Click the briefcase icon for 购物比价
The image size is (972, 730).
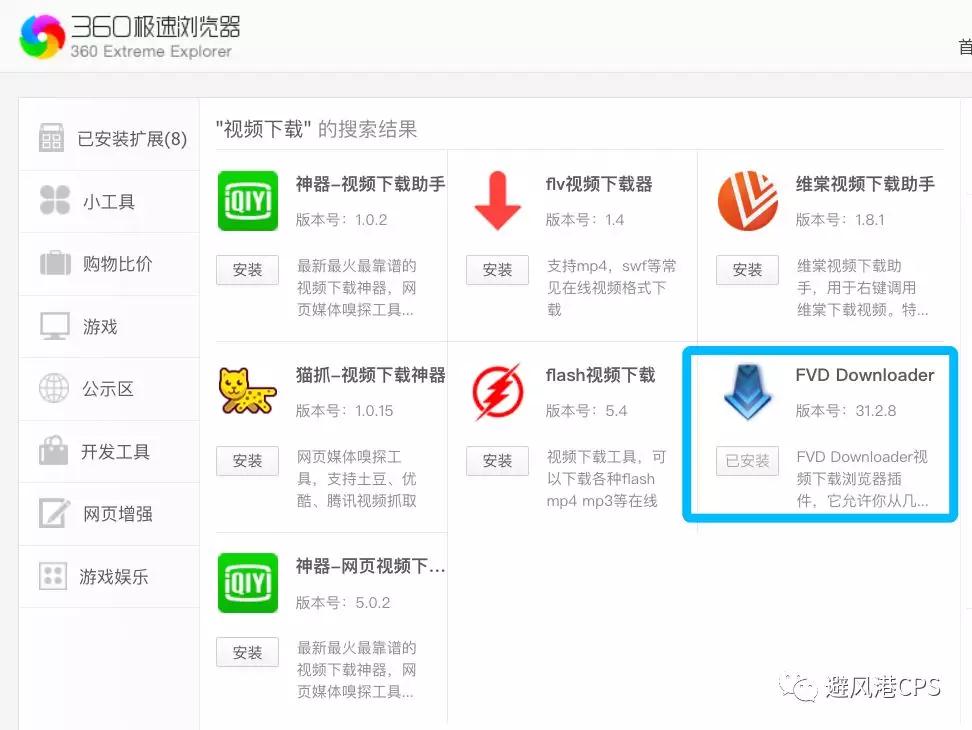point(55,263)
